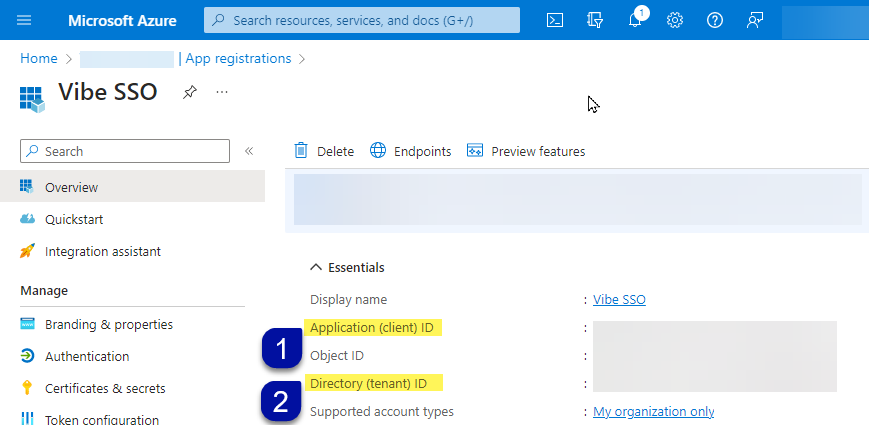
Task: Click the Endpoints globe icon
Action: tap(378, 150)
